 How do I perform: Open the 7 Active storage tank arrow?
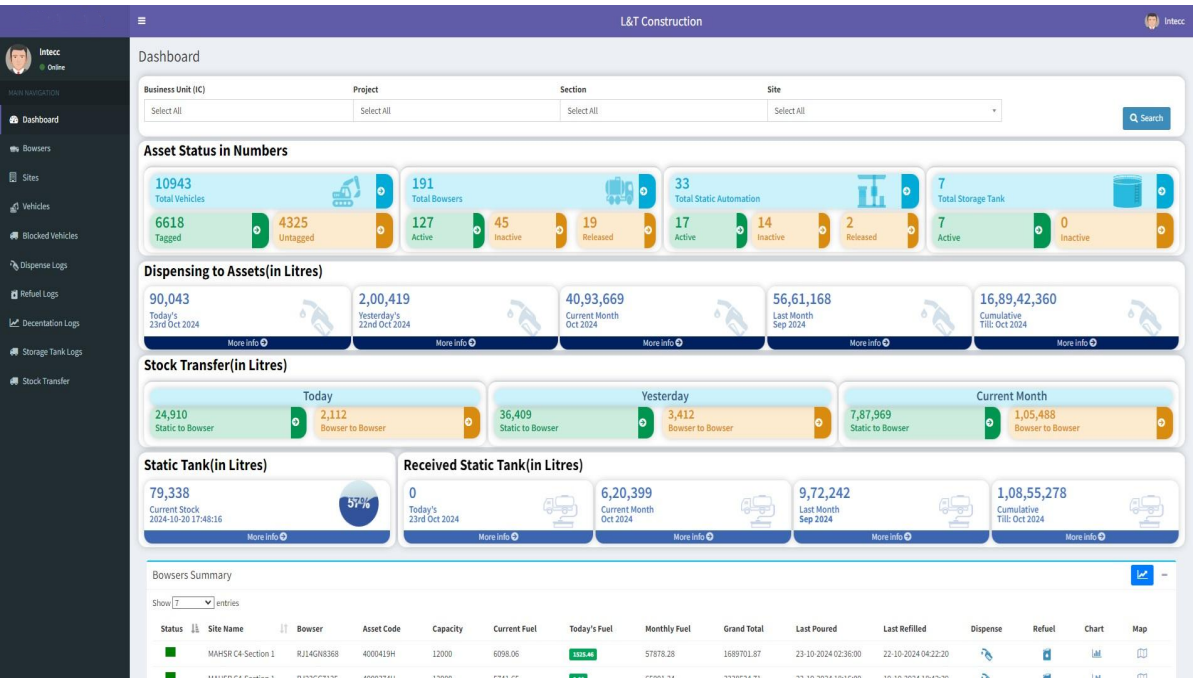[x=1041, y=230]
